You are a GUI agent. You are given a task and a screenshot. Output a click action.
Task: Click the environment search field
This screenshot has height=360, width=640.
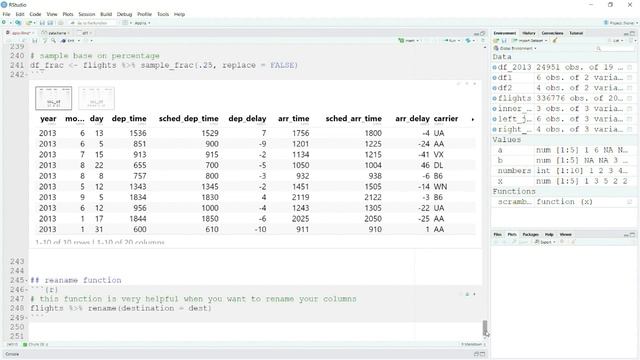pos(616,48)
